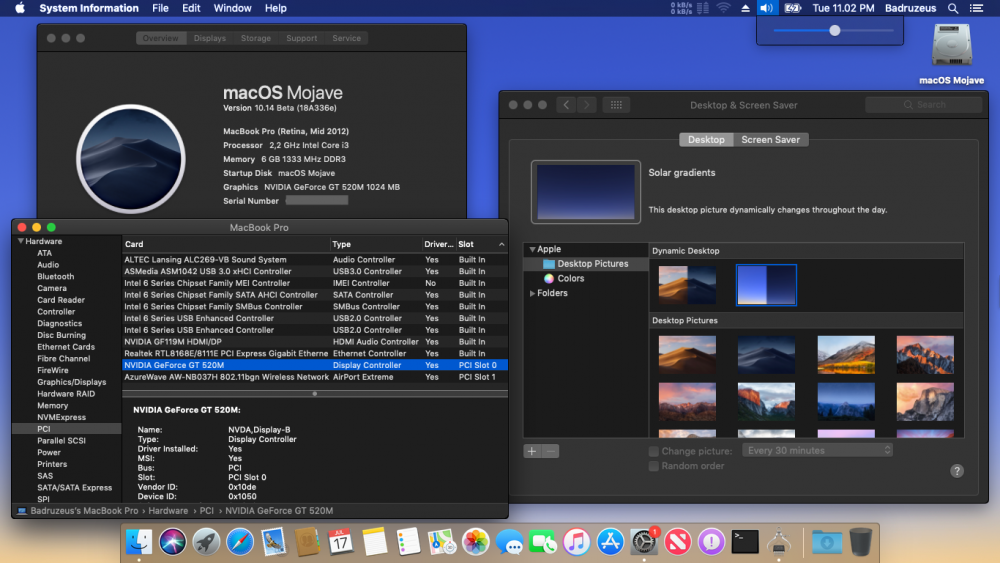Open System Preferences gear in Dock

[643, 541]
